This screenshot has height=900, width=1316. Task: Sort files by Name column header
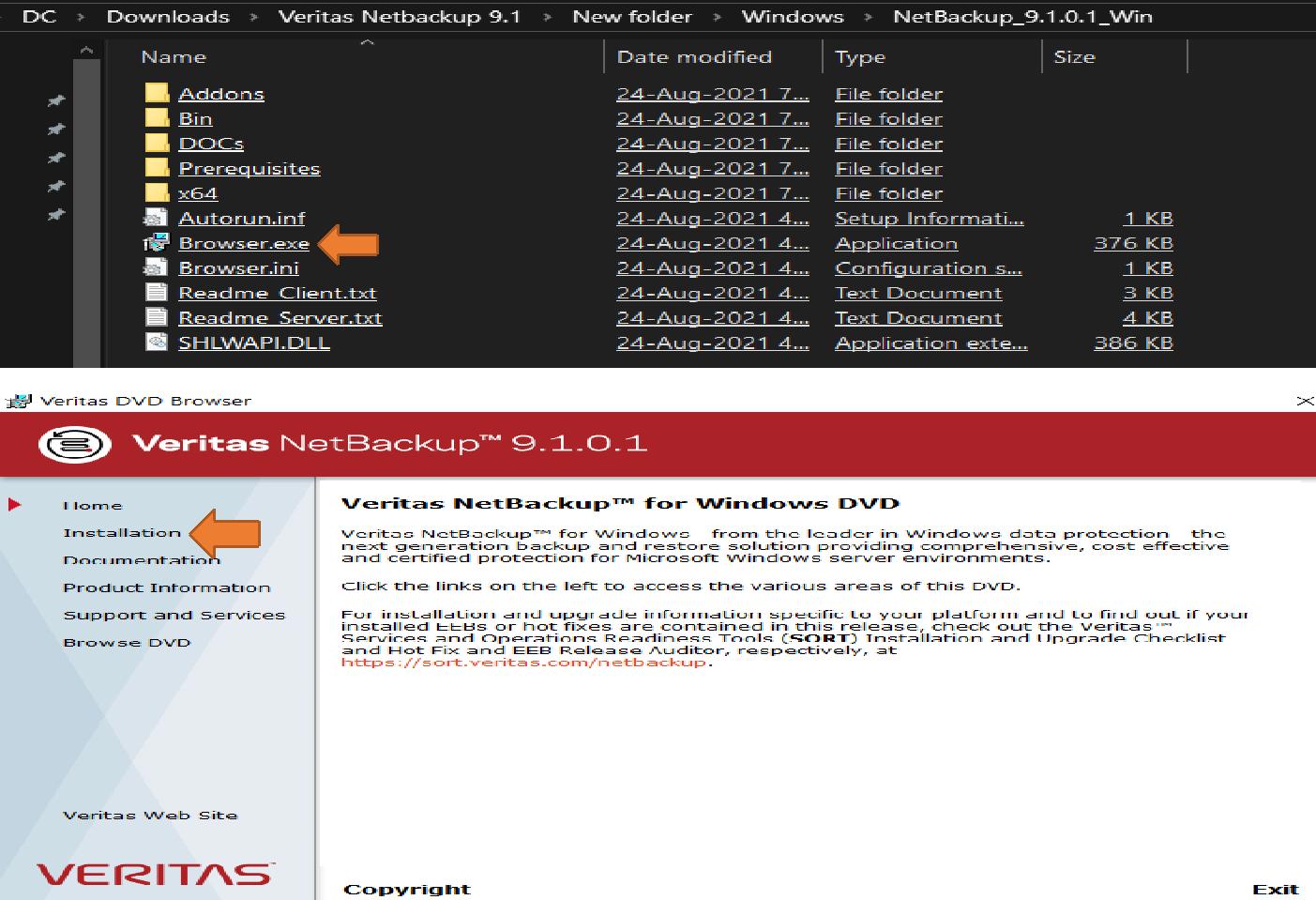point(174,57)
